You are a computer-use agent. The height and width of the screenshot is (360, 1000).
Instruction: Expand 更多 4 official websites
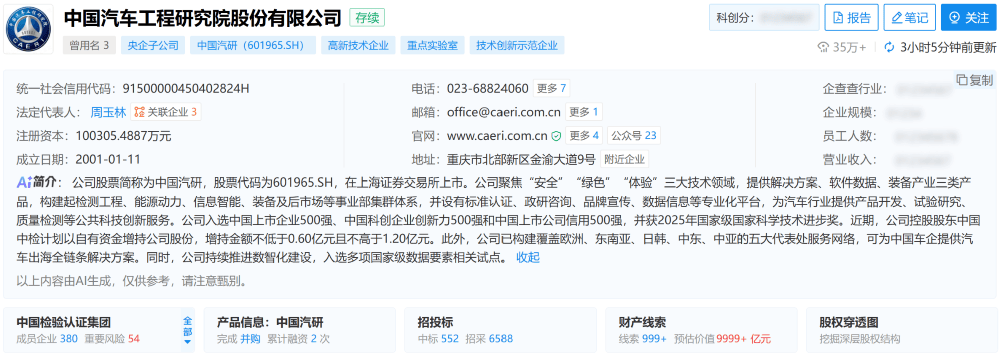tap(584, 135)
